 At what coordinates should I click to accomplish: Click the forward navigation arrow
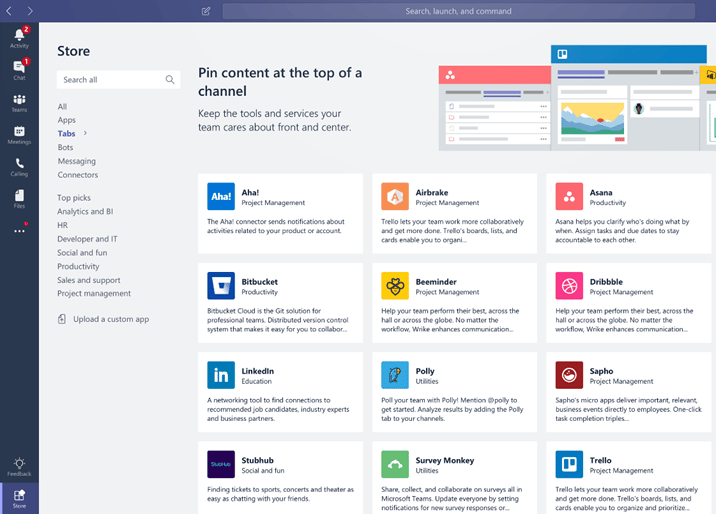coord(30,11)
